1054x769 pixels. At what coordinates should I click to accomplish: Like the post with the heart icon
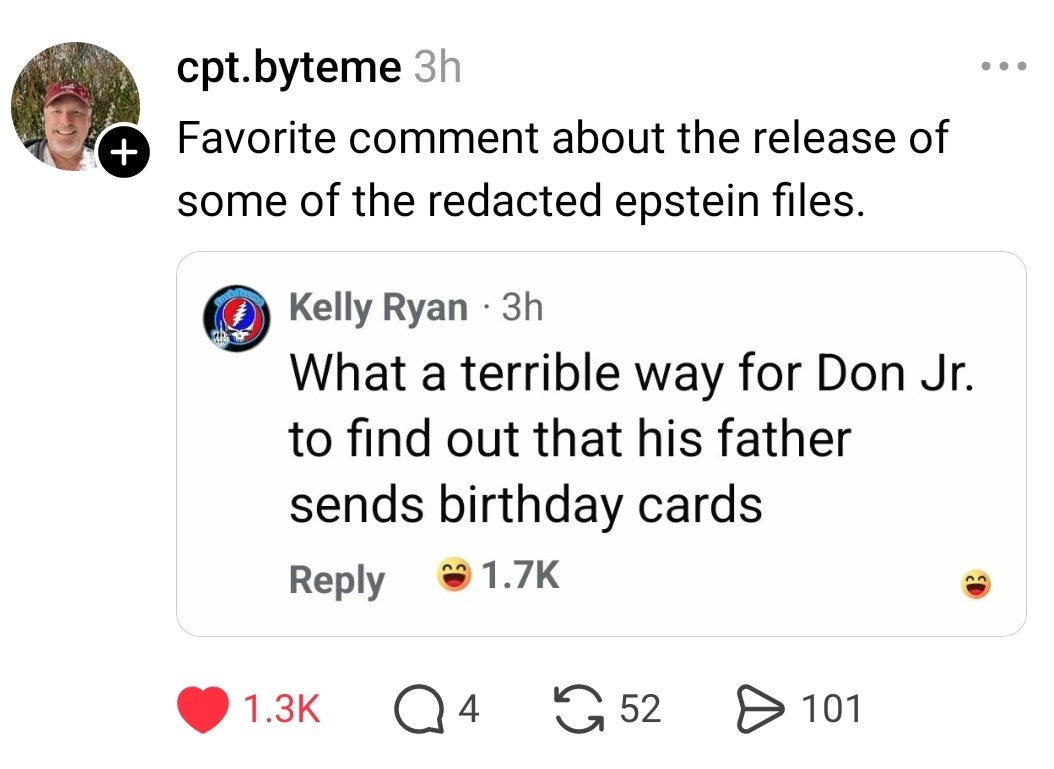(205, 709)
